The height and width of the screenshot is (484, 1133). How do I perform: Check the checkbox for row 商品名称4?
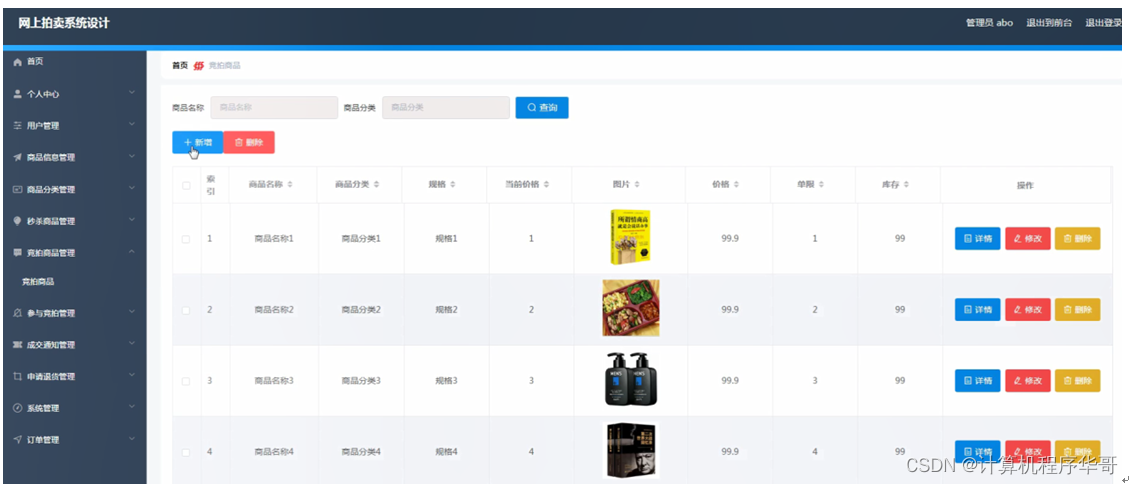tap(186, 452)
